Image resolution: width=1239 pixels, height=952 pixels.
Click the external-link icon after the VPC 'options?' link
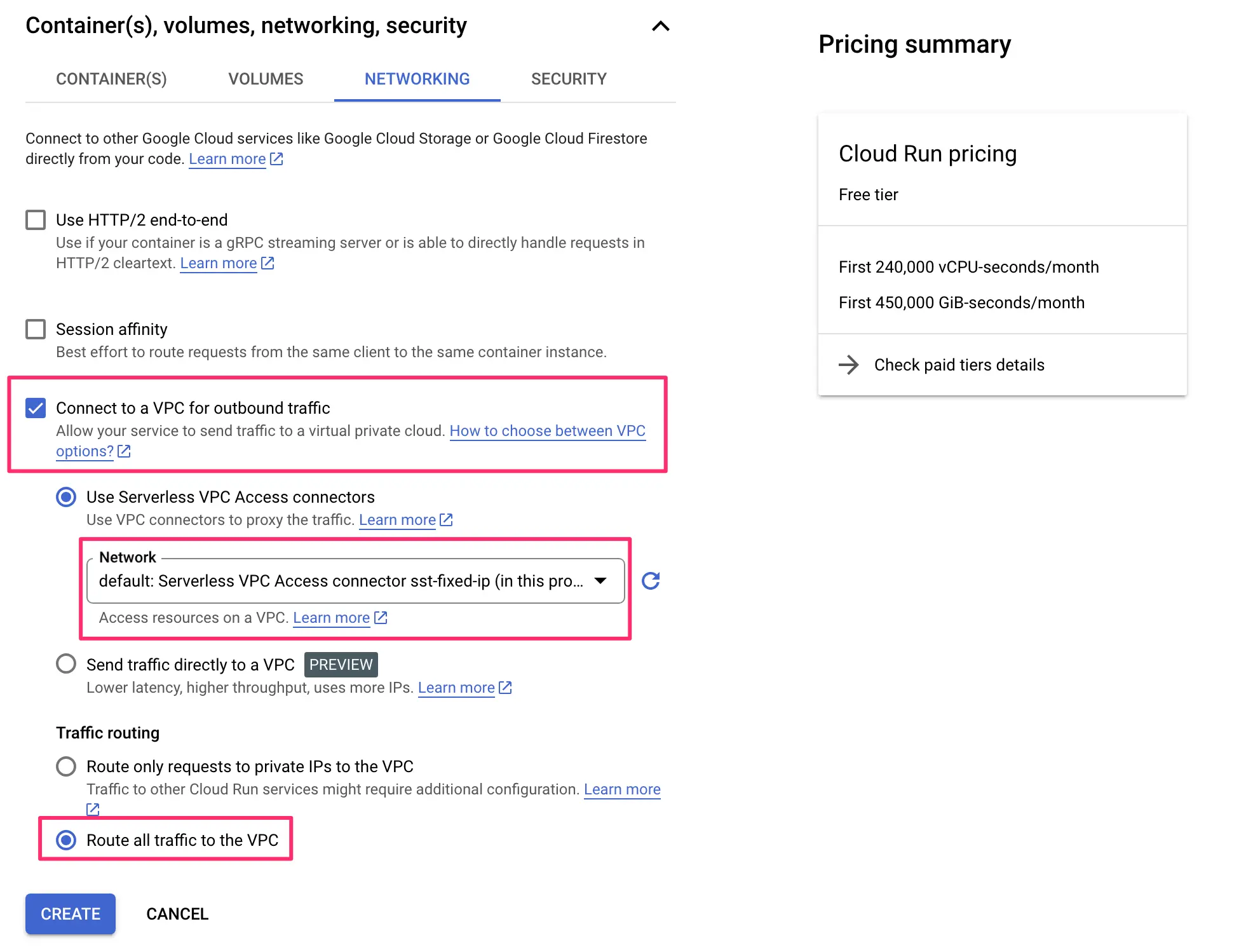point(124,451)
